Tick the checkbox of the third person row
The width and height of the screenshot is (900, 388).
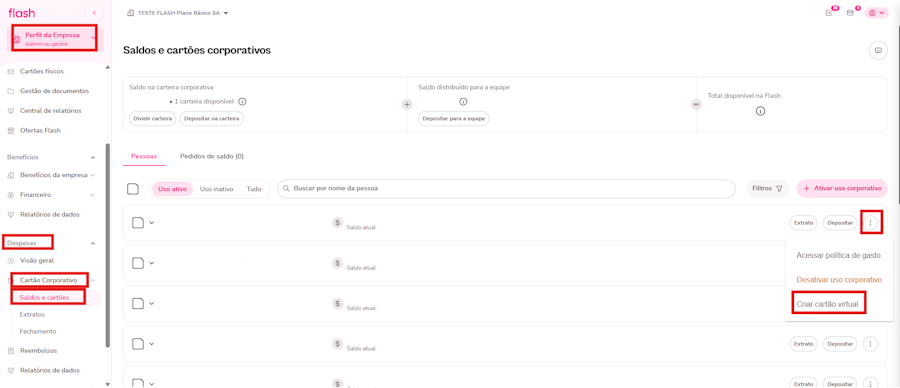point(138,303)
